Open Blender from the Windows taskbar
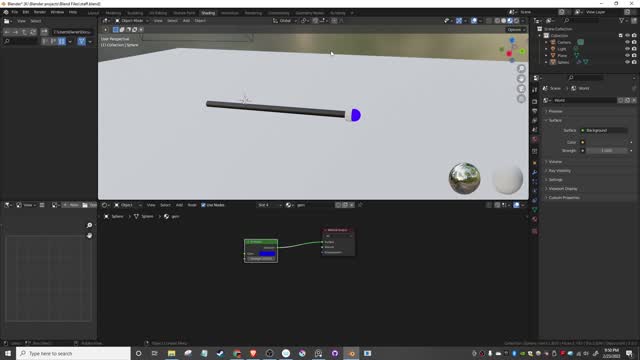 pyautogui.click(x=351, y=353)
